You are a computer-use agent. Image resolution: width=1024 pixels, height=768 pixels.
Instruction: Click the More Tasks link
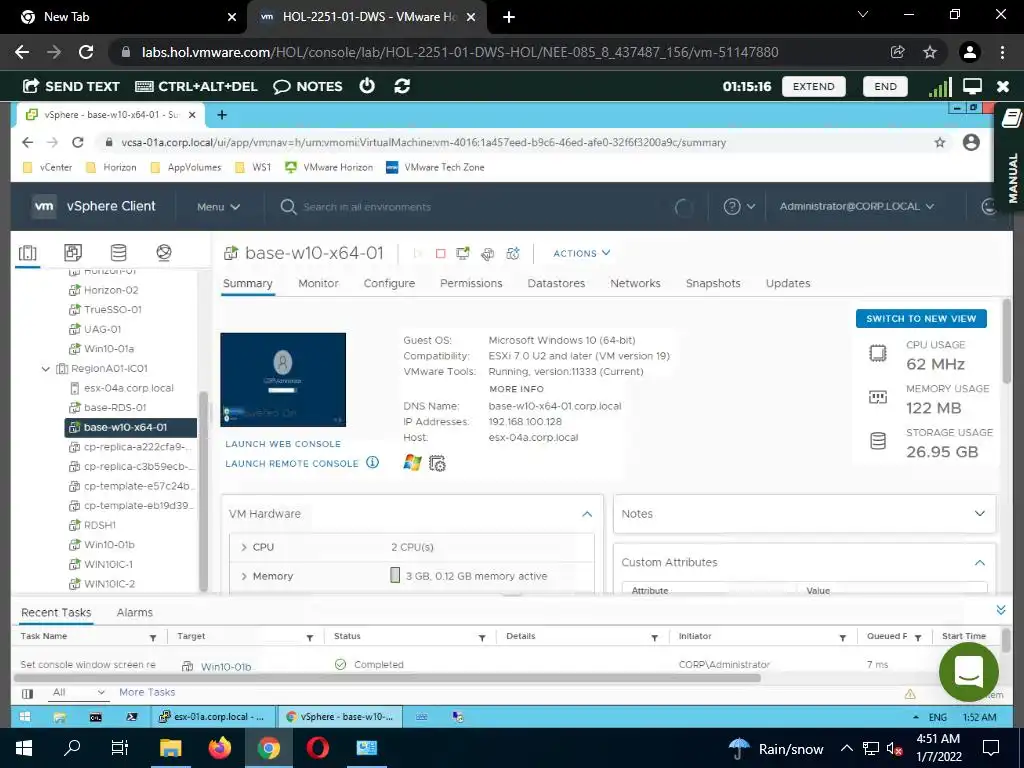click(147, 692)
